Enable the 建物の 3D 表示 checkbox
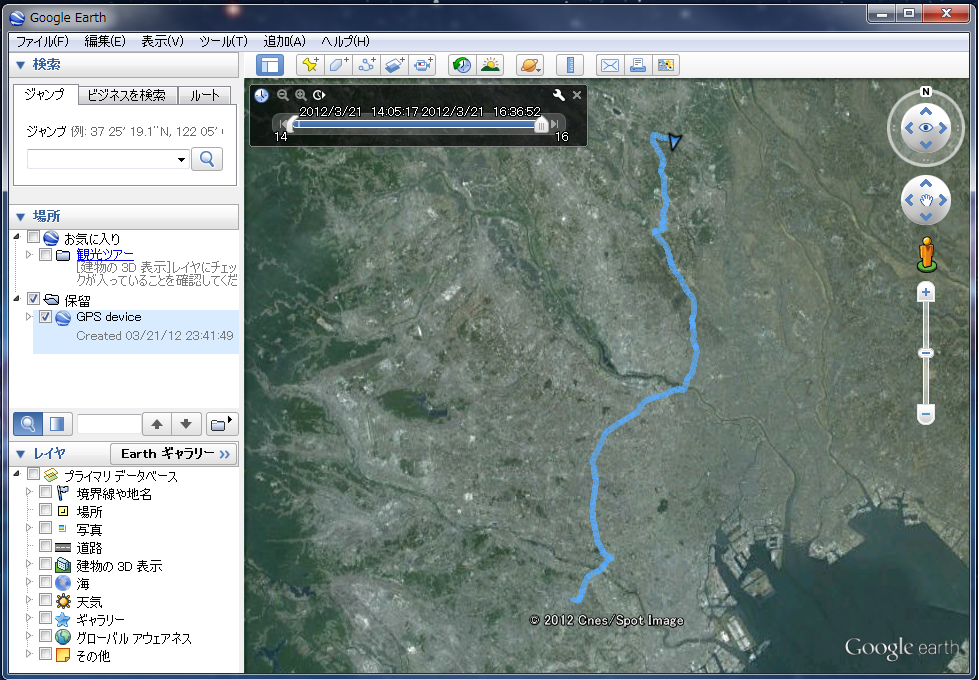The height and width of the screenshot is (680, 979). 45,564
